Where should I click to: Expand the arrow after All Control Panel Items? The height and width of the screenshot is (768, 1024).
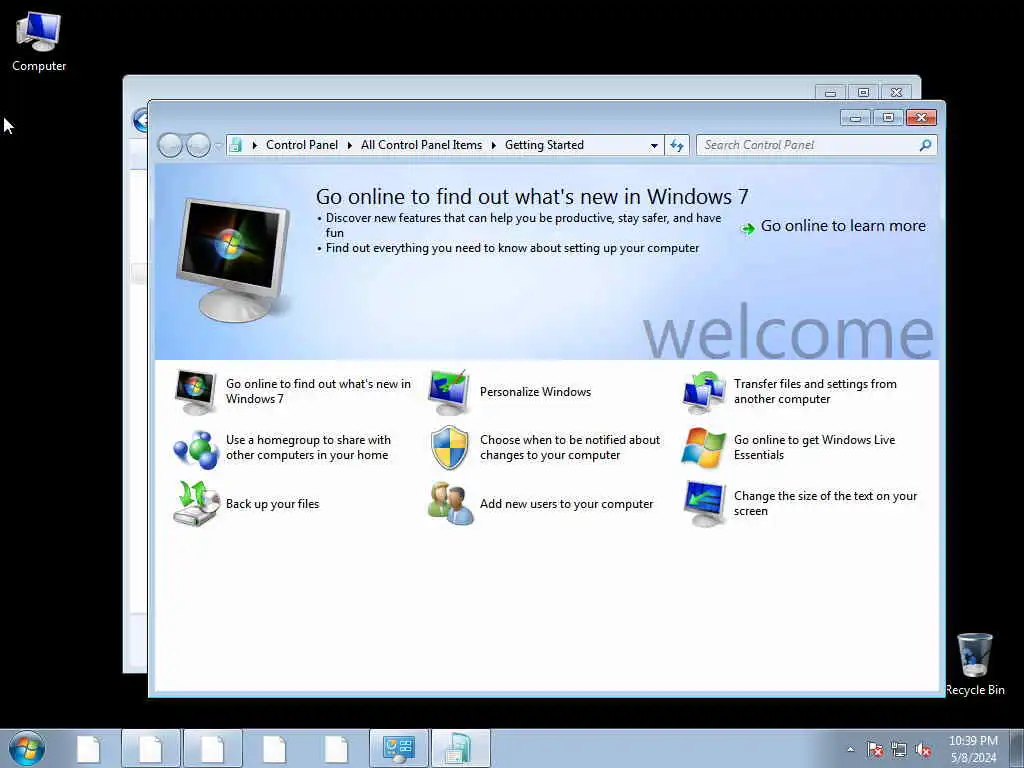point(493,145)
